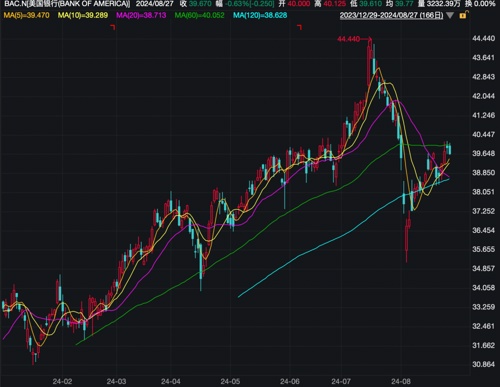Select the MA(20)=38.713 indicator label

coord(141,15)
